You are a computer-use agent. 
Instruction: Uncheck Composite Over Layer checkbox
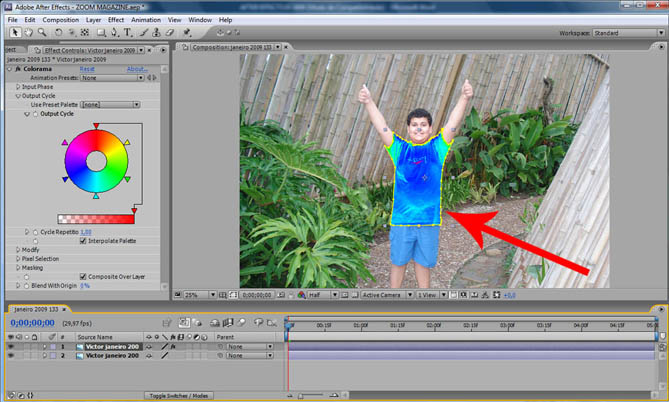click(83, 276)
